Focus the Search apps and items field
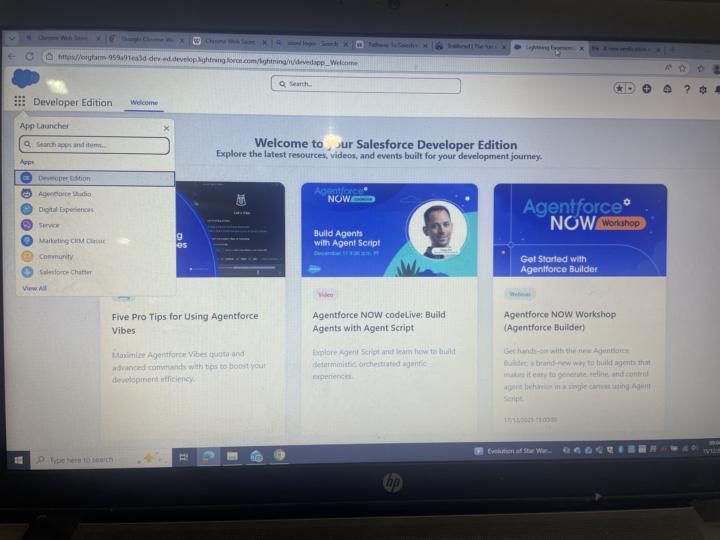Viewport: 720px width, 540px height. pyautogui.click(x=94, y=145)
